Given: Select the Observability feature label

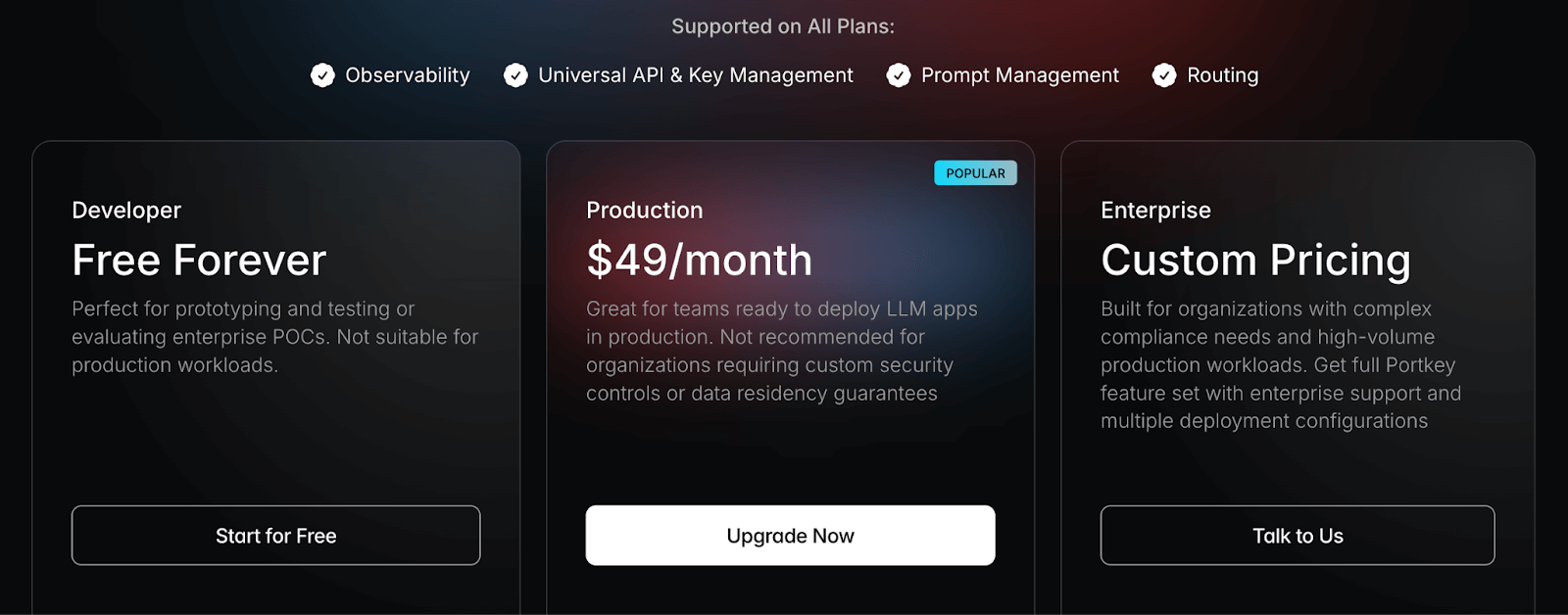Looking at the screenshot, I should (x=407, y=75).
